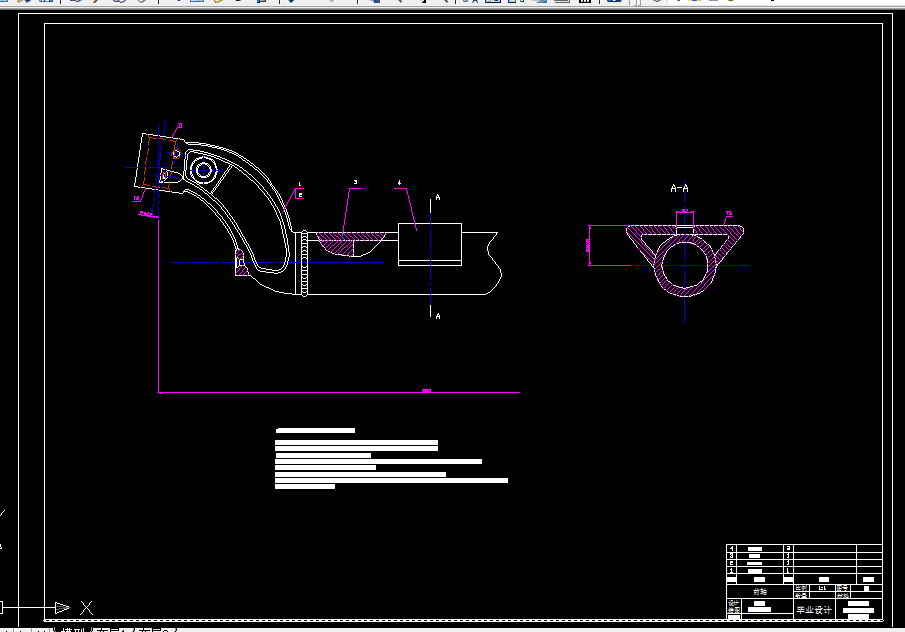Screen dimensions: 905x632
Task: Select the leader label 4 above the beam
Action: tap(399, 182)
